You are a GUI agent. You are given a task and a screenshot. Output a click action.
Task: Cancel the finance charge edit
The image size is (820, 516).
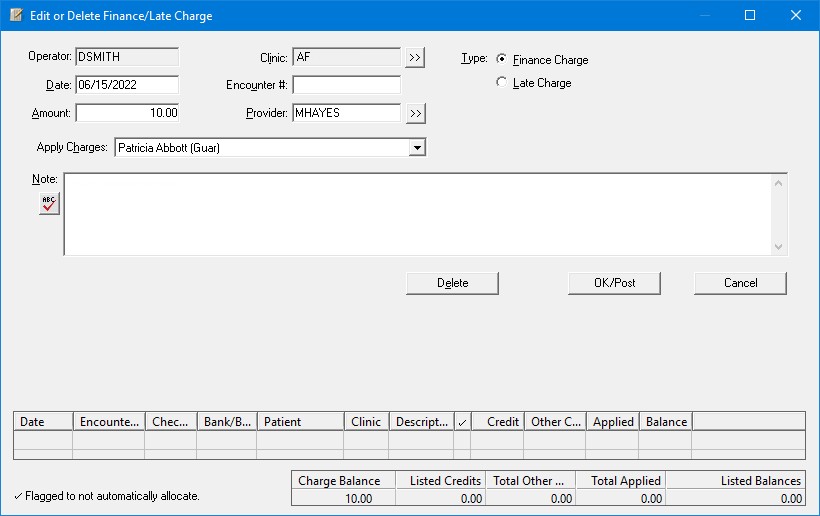740,283
